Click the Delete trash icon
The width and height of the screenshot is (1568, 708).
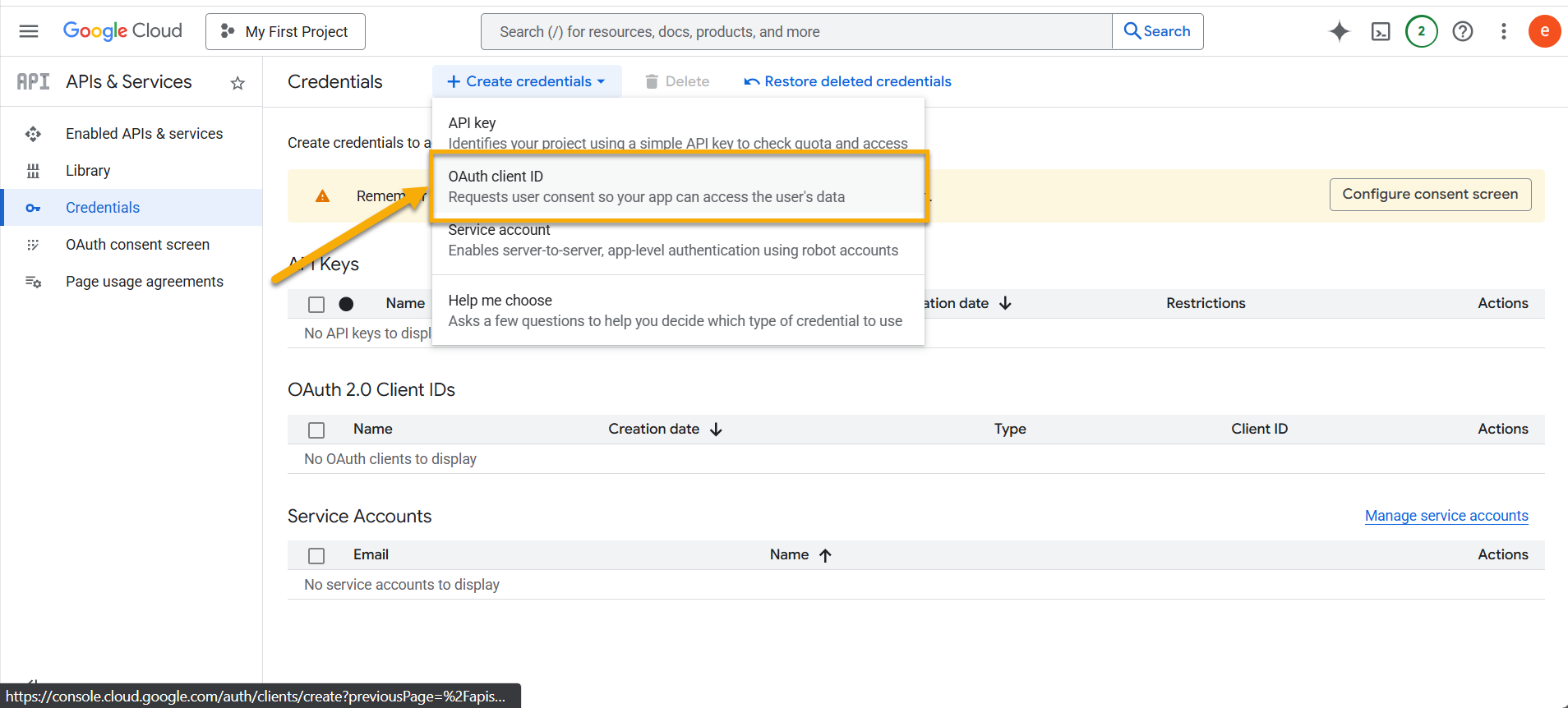coord(652,81)
